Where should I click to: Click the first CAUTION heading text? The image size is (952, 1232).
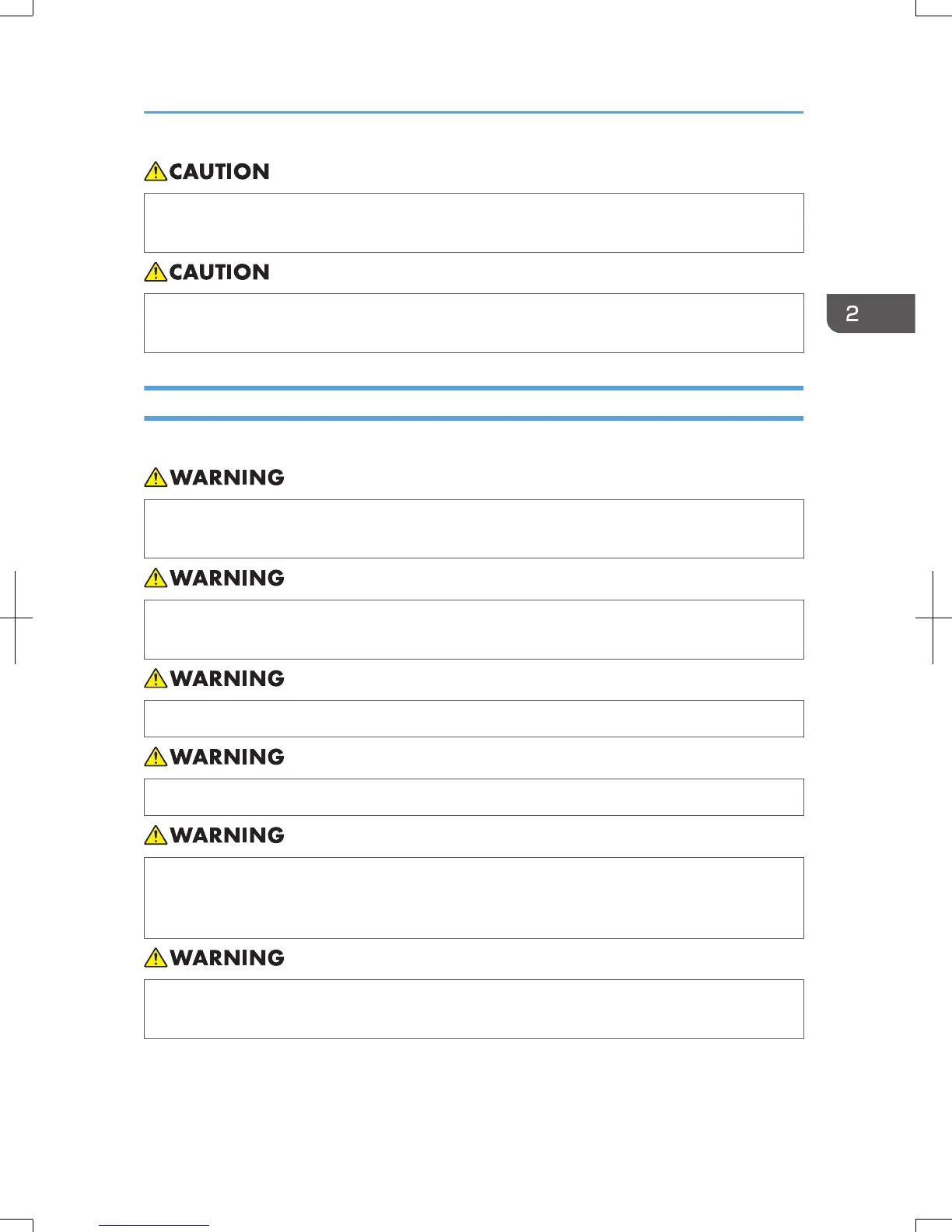point(219,172)
